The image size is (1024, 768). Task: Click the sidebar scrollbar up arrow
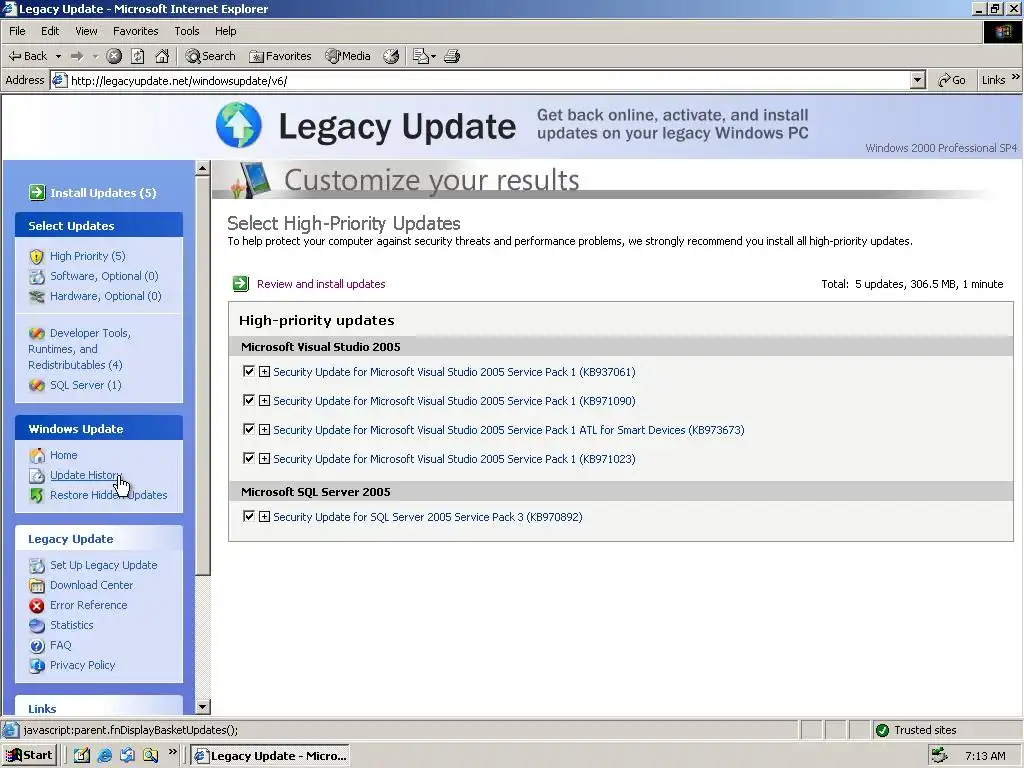(202, 168)
